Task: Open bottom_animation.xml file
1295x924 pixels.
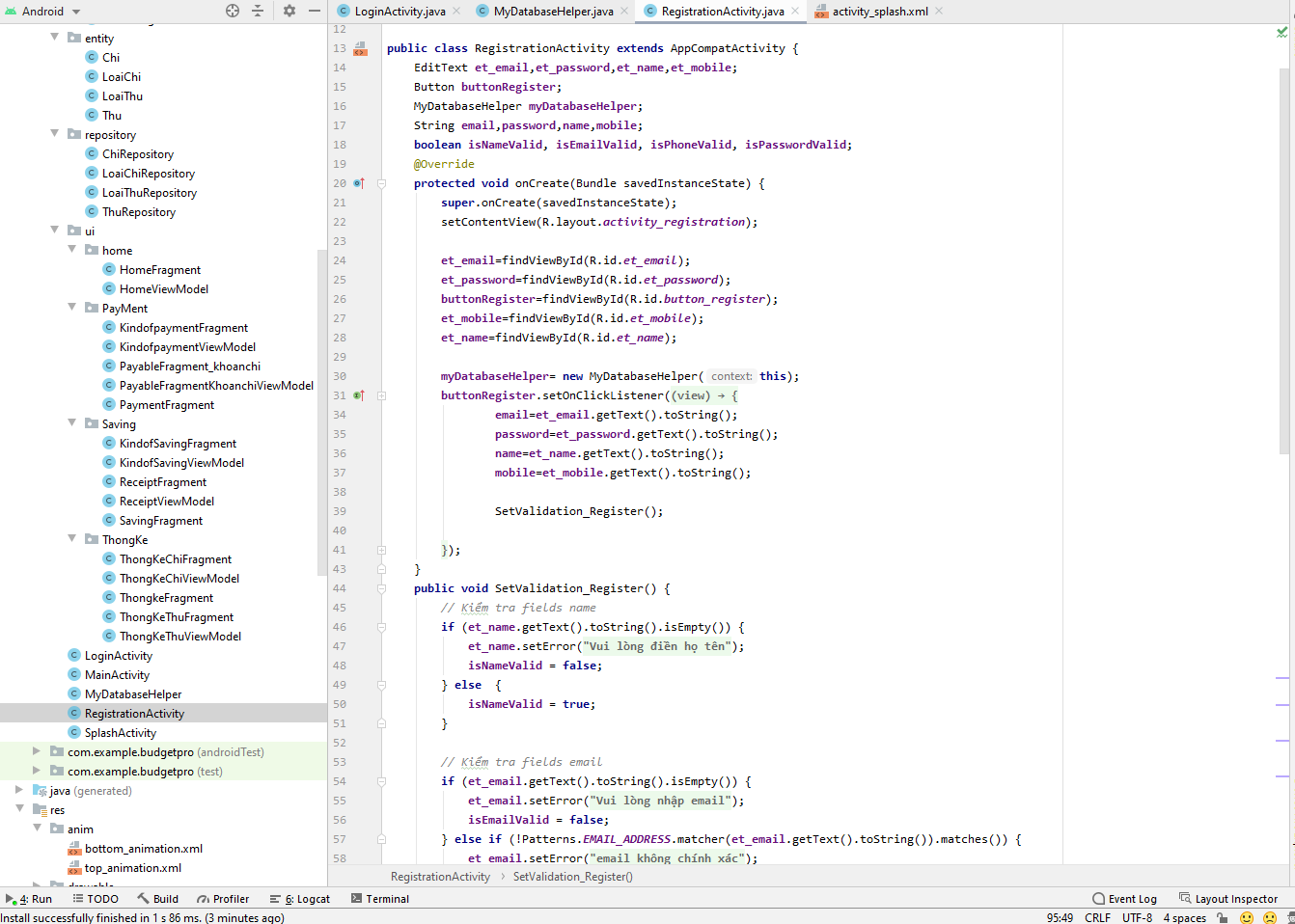Action: [144, 849]
